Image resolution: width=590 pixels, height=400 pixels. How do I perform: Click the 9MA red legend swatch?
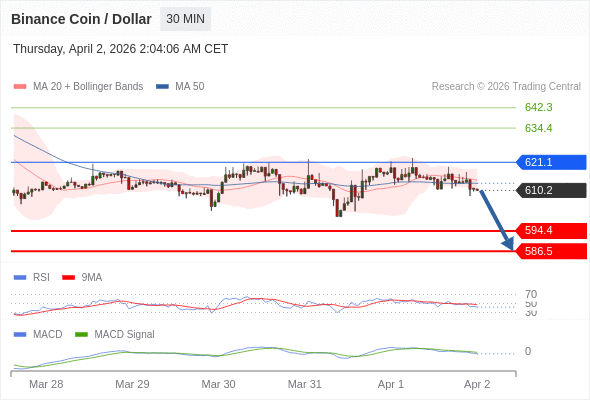(x=68, y=278)
